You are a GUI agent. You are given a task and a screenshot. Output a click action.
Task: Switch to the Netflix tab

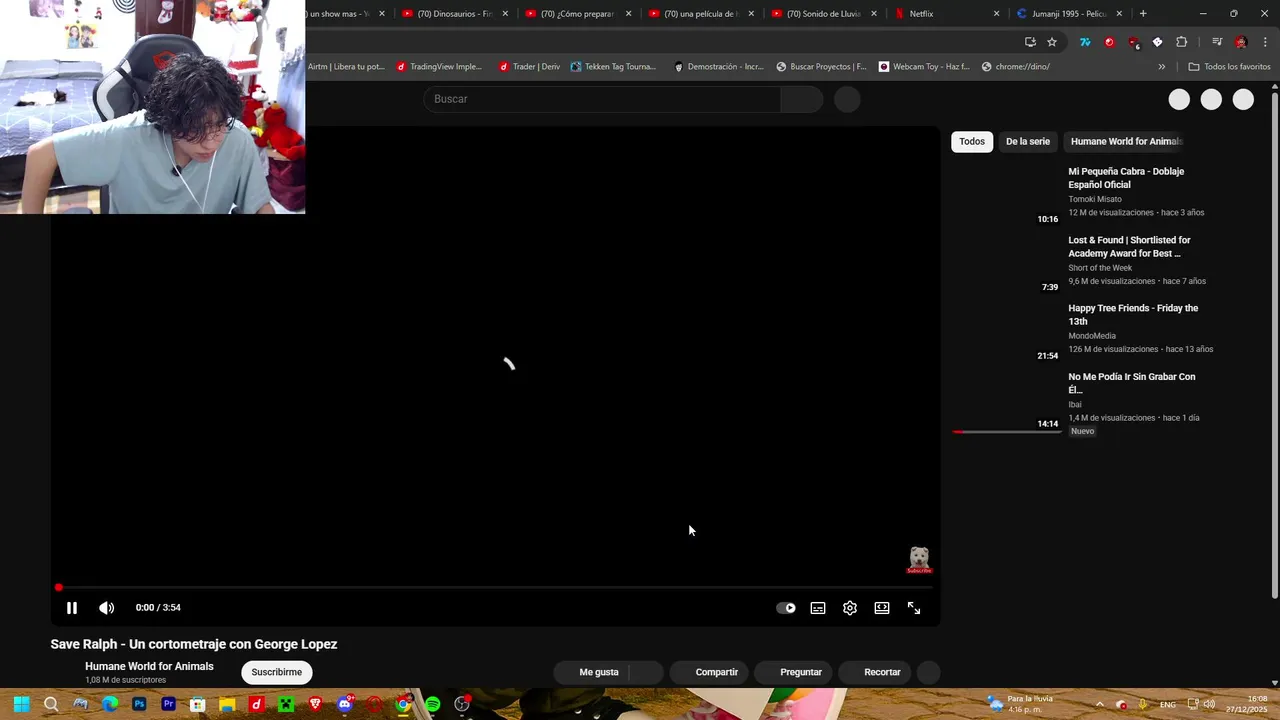tap(947, 14)
